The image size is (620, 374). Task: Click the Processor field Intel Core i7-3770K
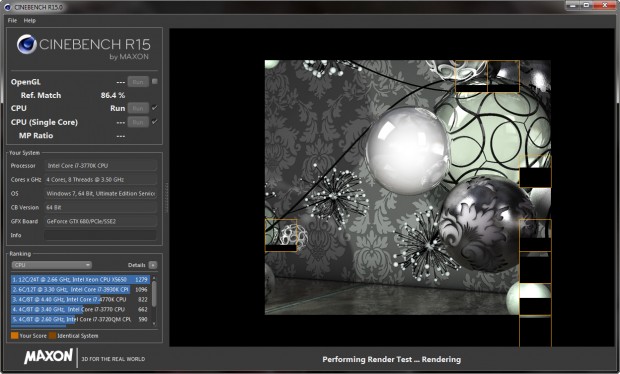(101, 166)
